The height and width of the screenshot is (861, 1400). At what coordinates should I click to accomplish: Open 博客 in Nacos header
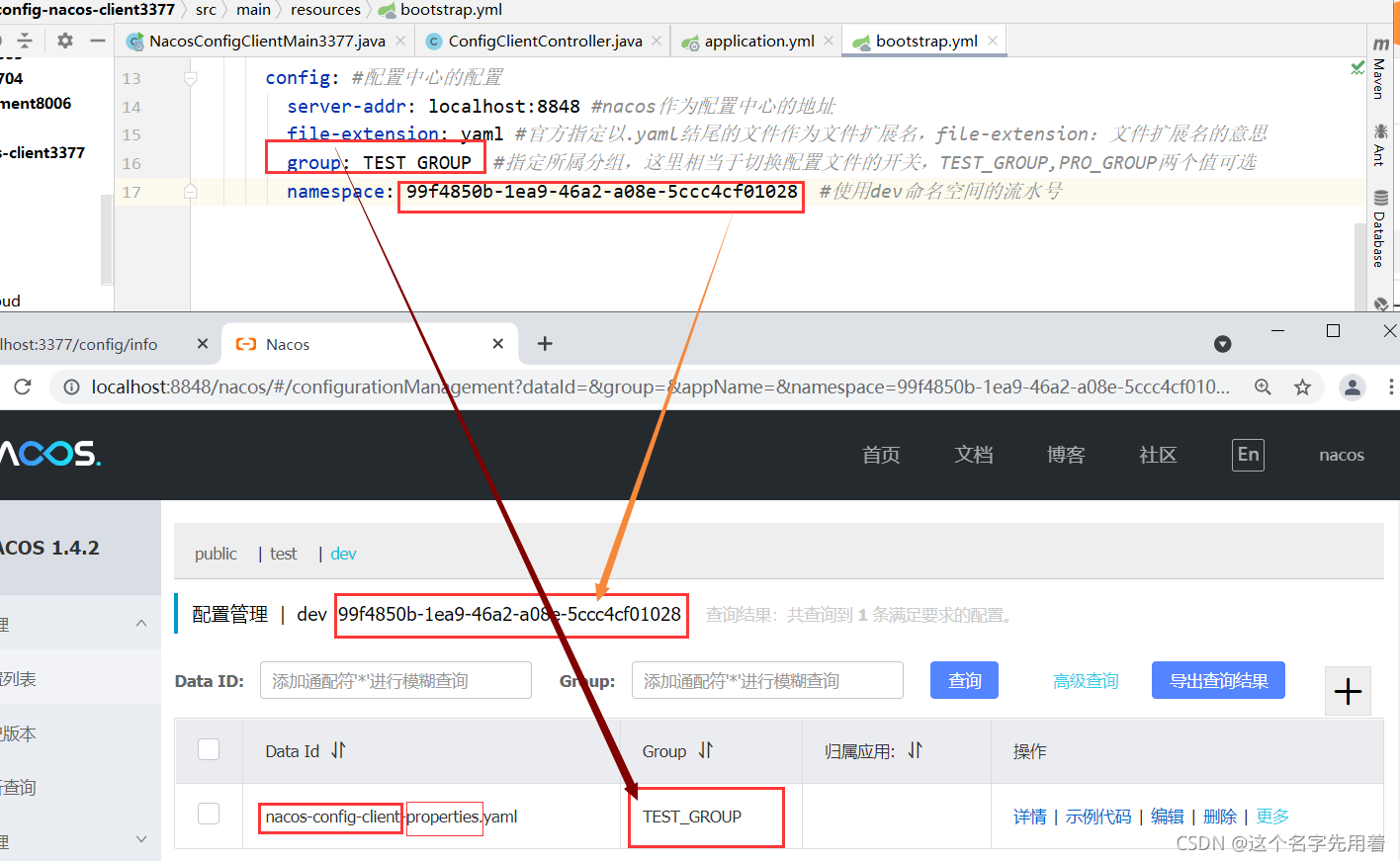coord(1066,455)
